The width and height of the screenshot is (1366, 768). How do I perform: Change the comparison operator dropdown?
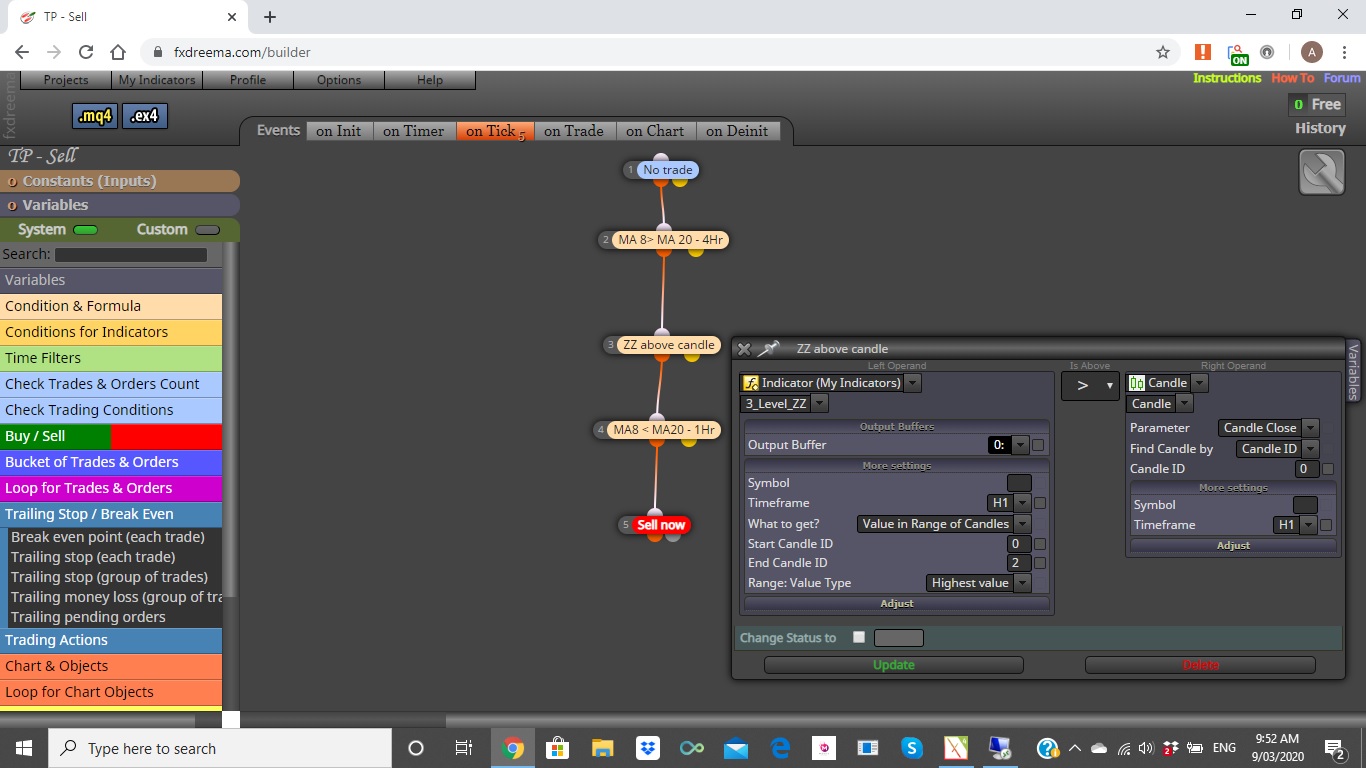point(1090,386)
